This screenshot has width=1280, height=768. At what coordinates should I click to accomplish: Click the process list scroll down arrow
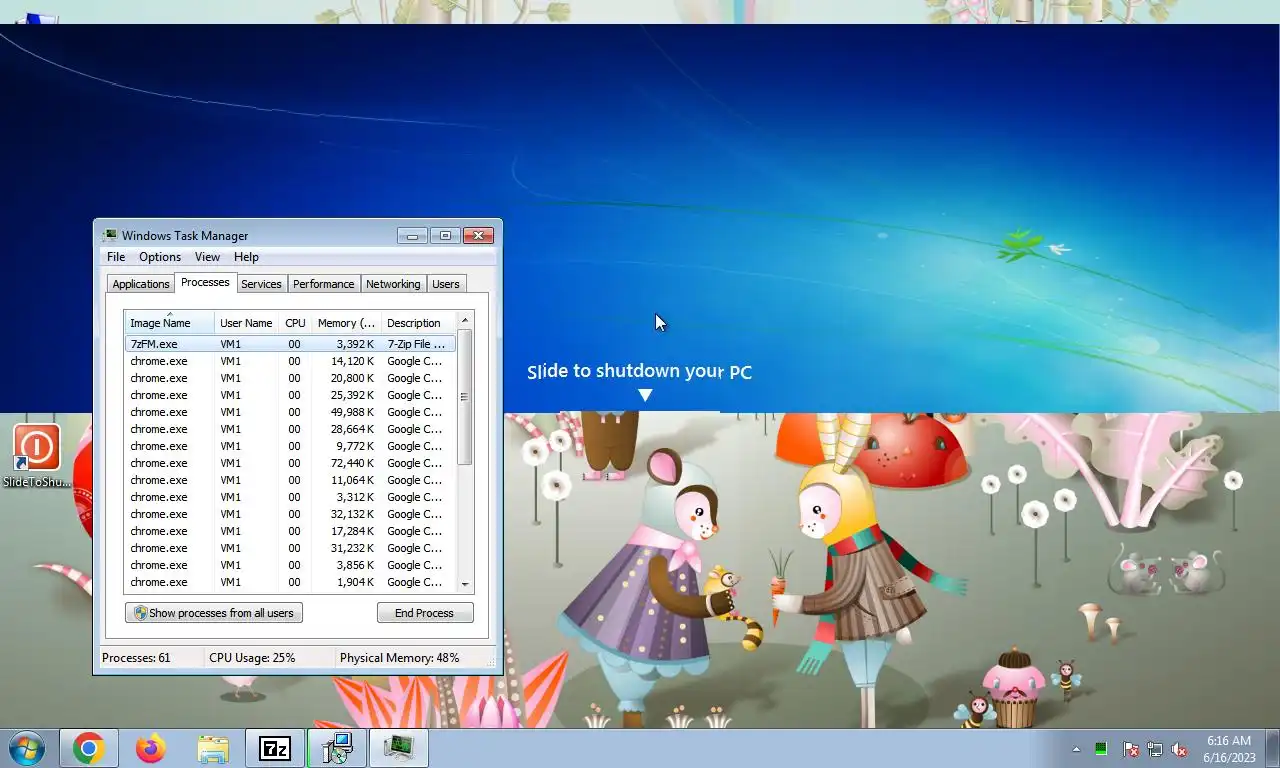pyautogui.click(x=464, y=584)
